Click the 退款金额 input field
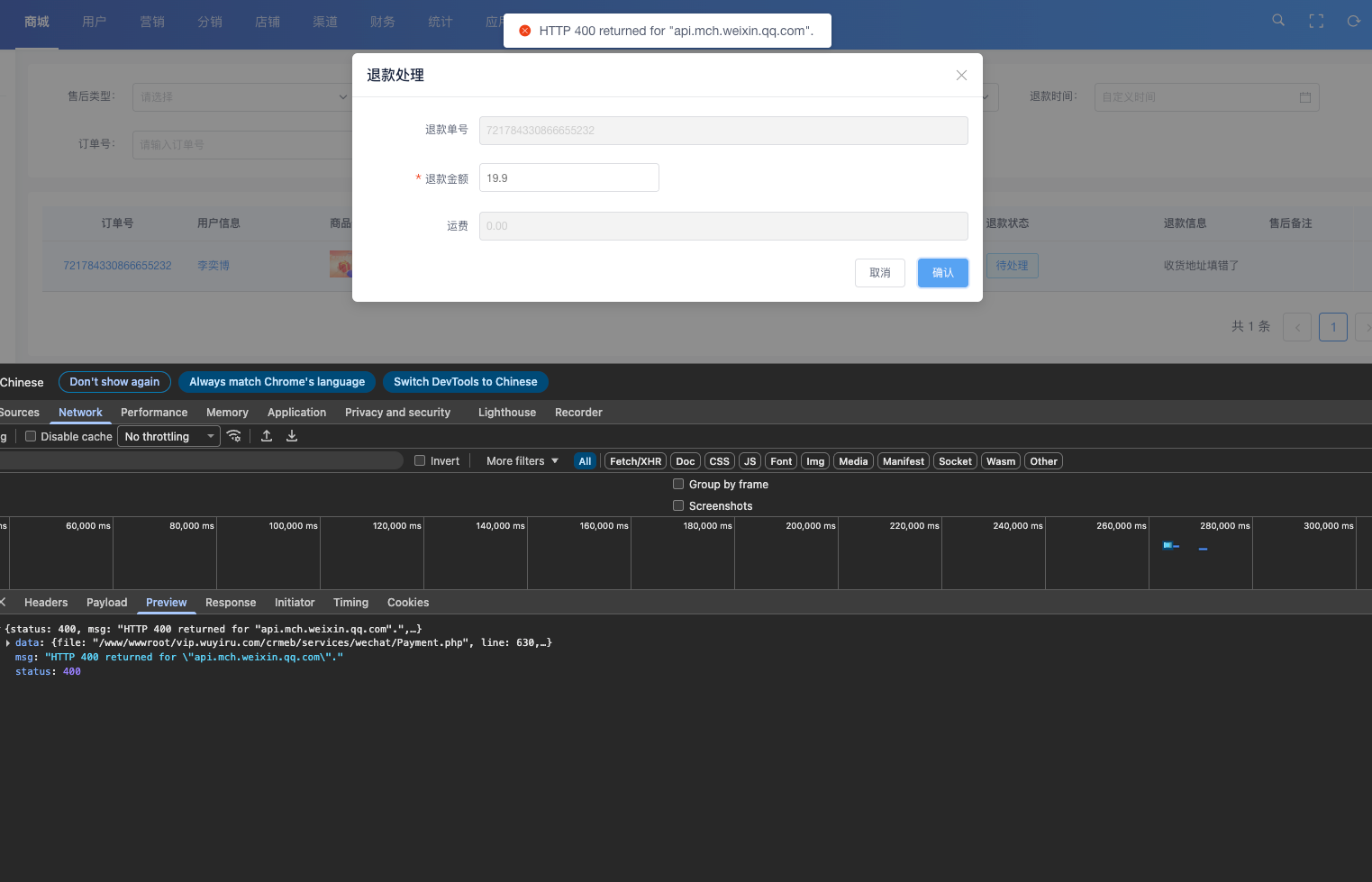This screenshot has width=1372, height=882. click(x=568, y=177)
